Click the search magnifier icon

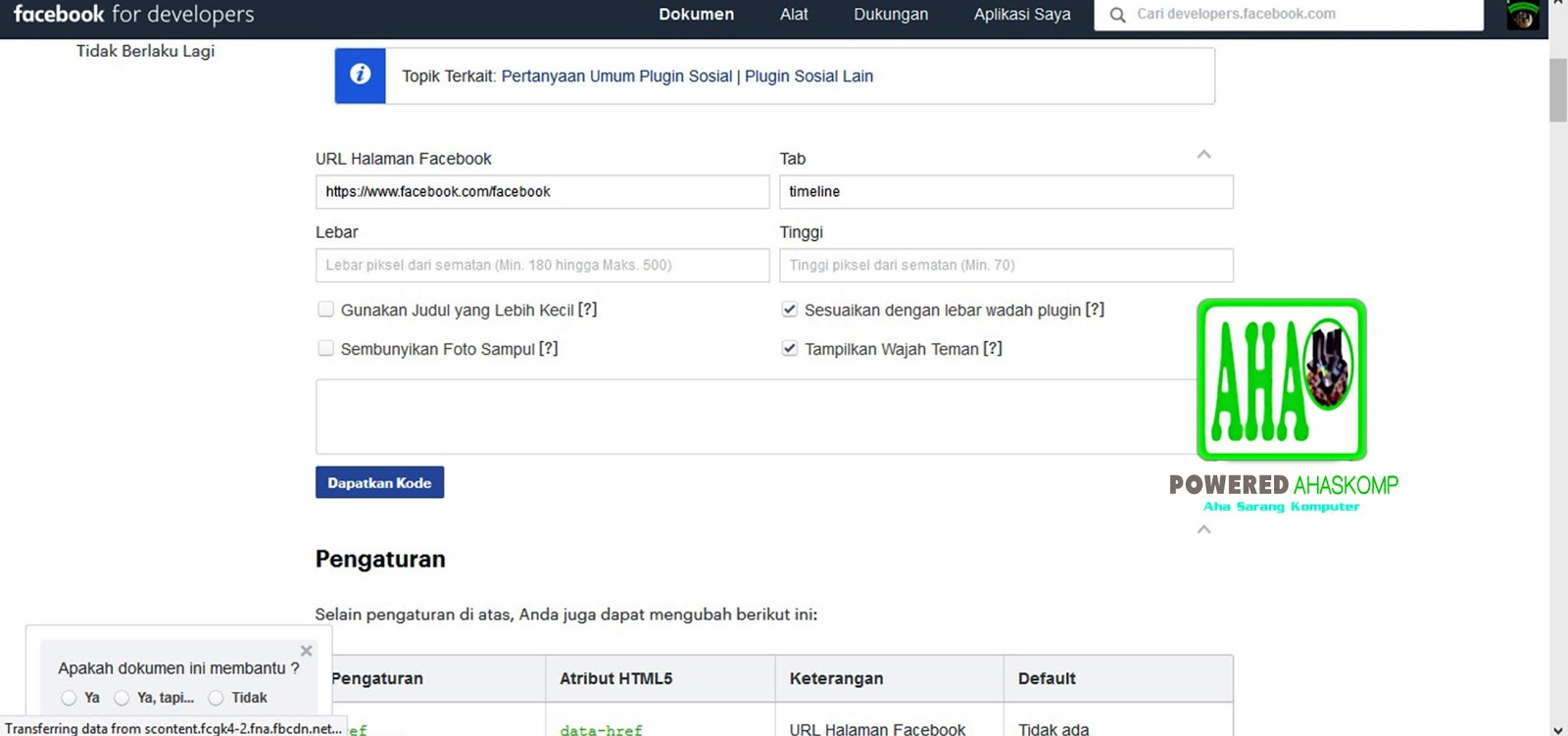1117,15
